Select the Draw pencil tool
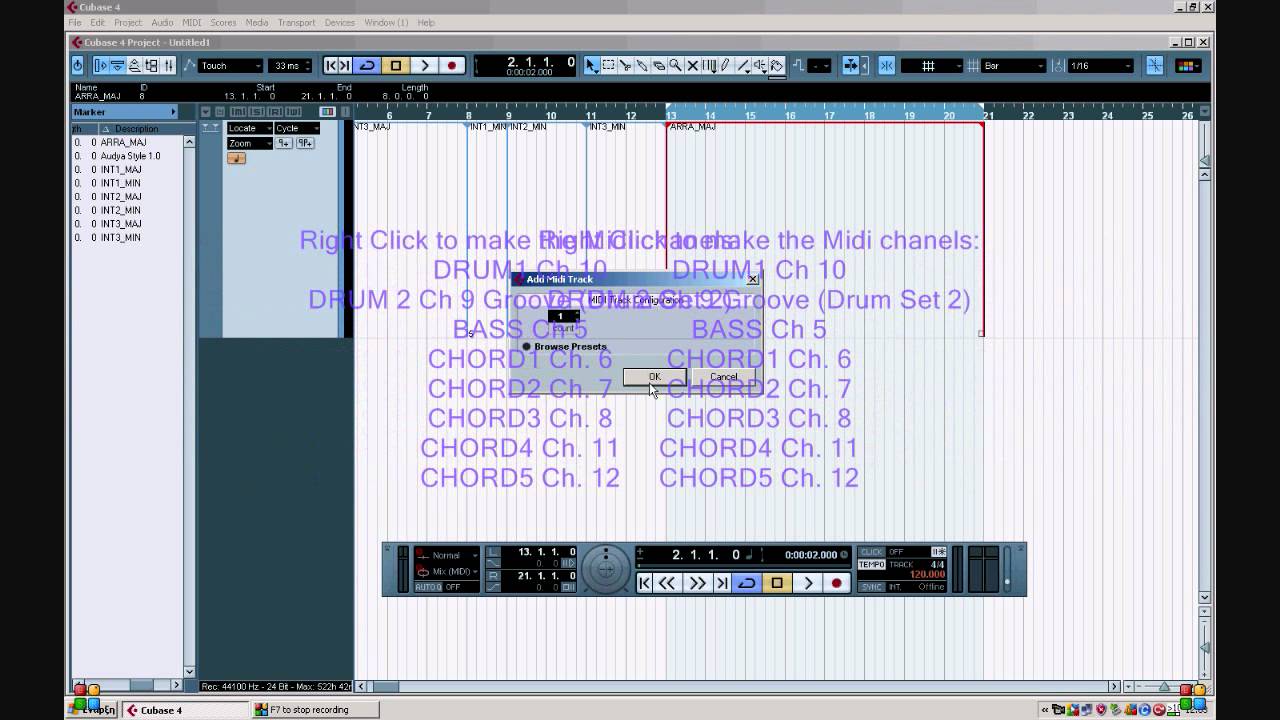Image resolution: width=1280 pixels, height=720 pixels. point(725,66)
